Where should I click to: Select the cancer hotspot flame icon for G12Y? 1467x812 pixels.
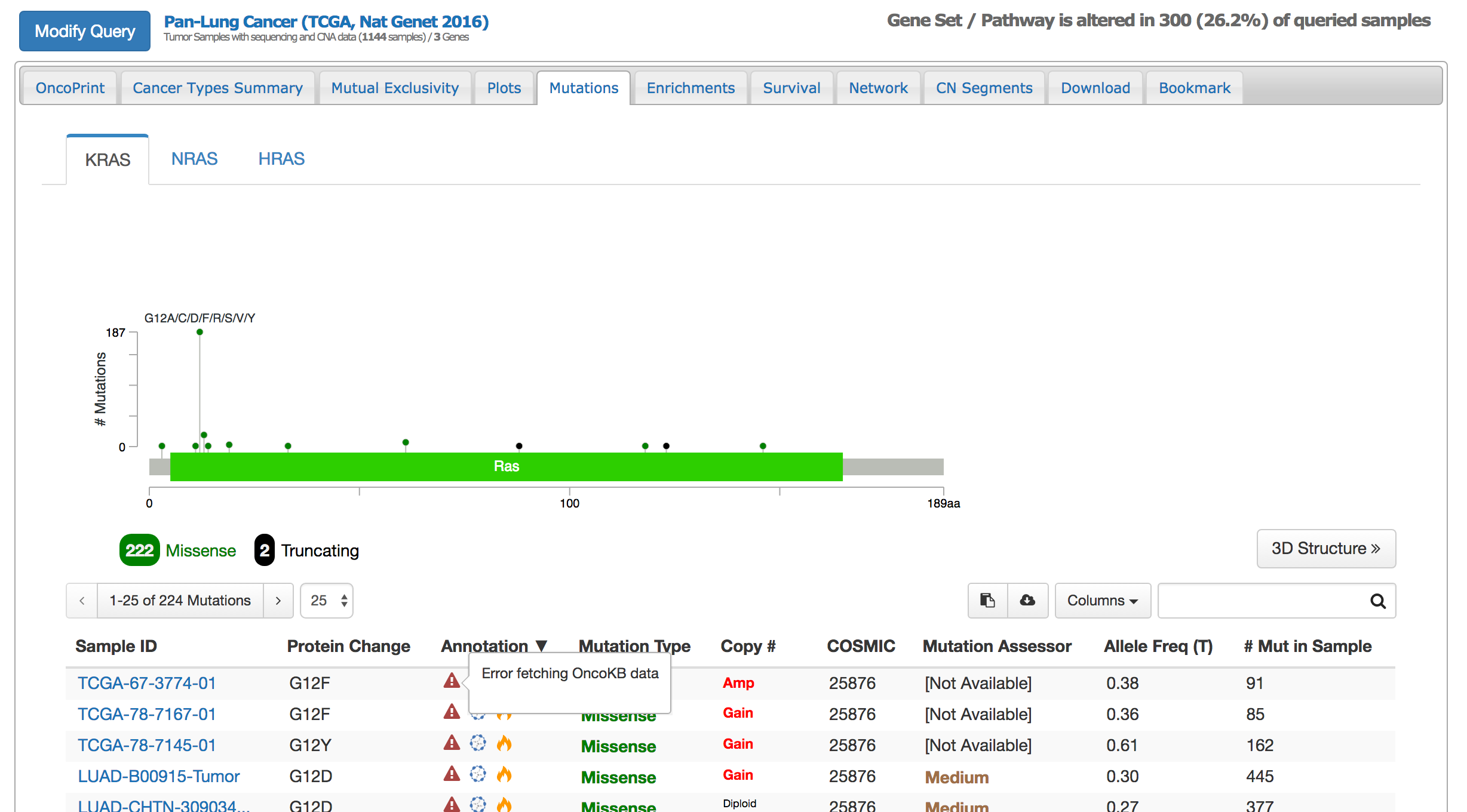coord(505,745)
